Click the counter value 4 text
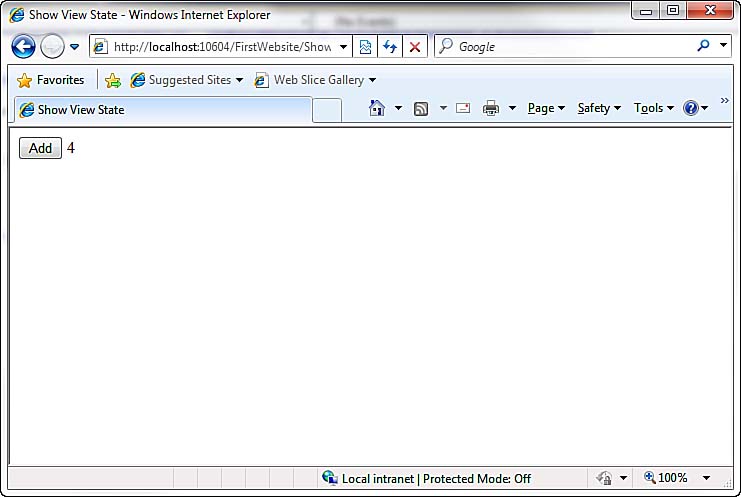This screenshot has height=497, width=741. 71,148
